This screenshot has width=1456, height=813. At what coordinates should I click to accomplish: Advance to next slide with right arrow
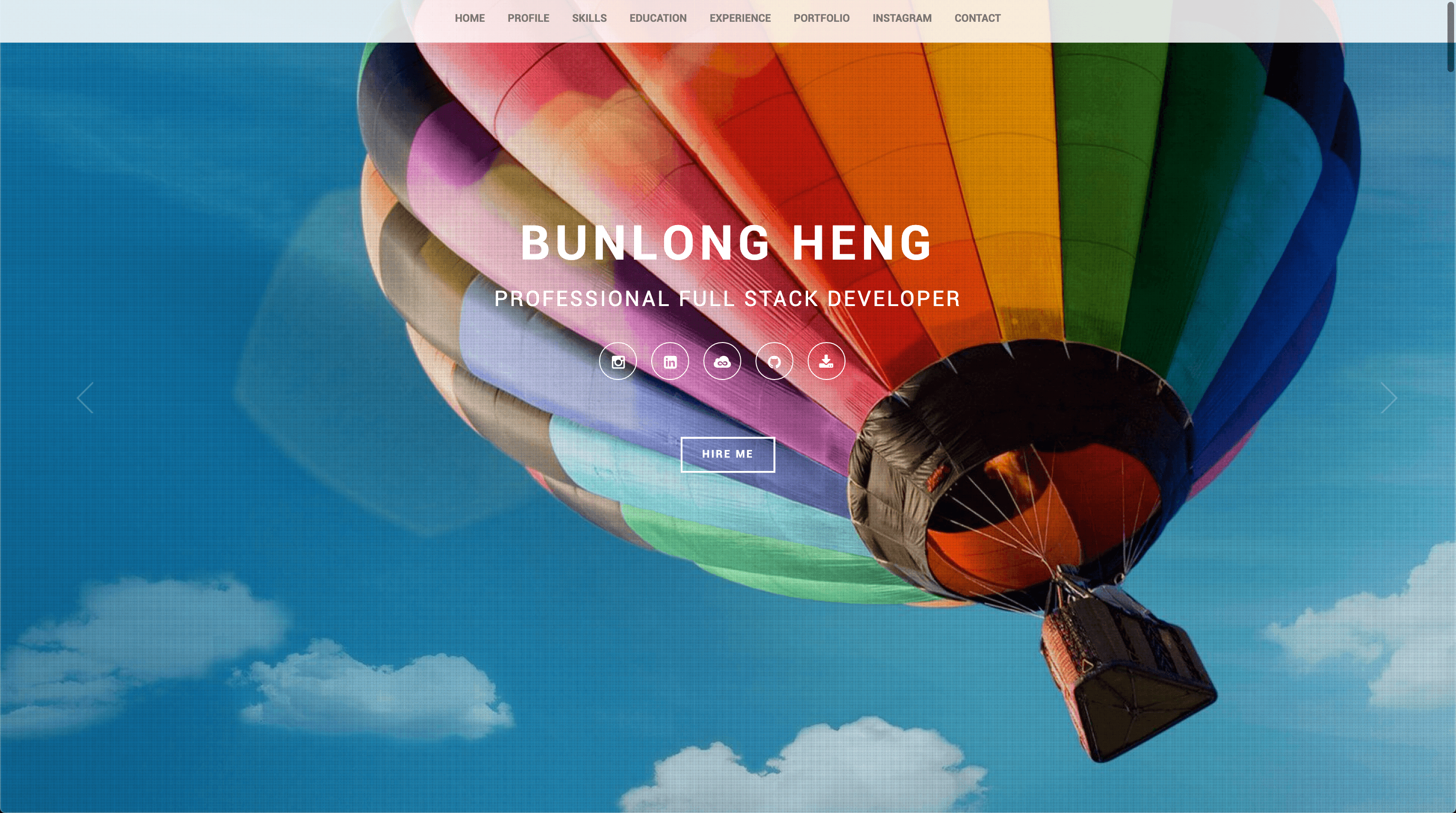pos(1389,398)
